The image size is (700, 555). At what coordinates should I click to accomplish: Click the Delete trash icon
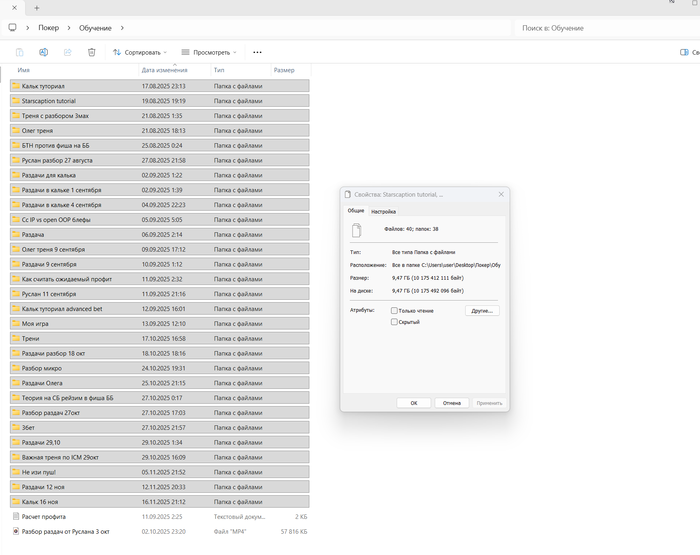click(92, 52)
